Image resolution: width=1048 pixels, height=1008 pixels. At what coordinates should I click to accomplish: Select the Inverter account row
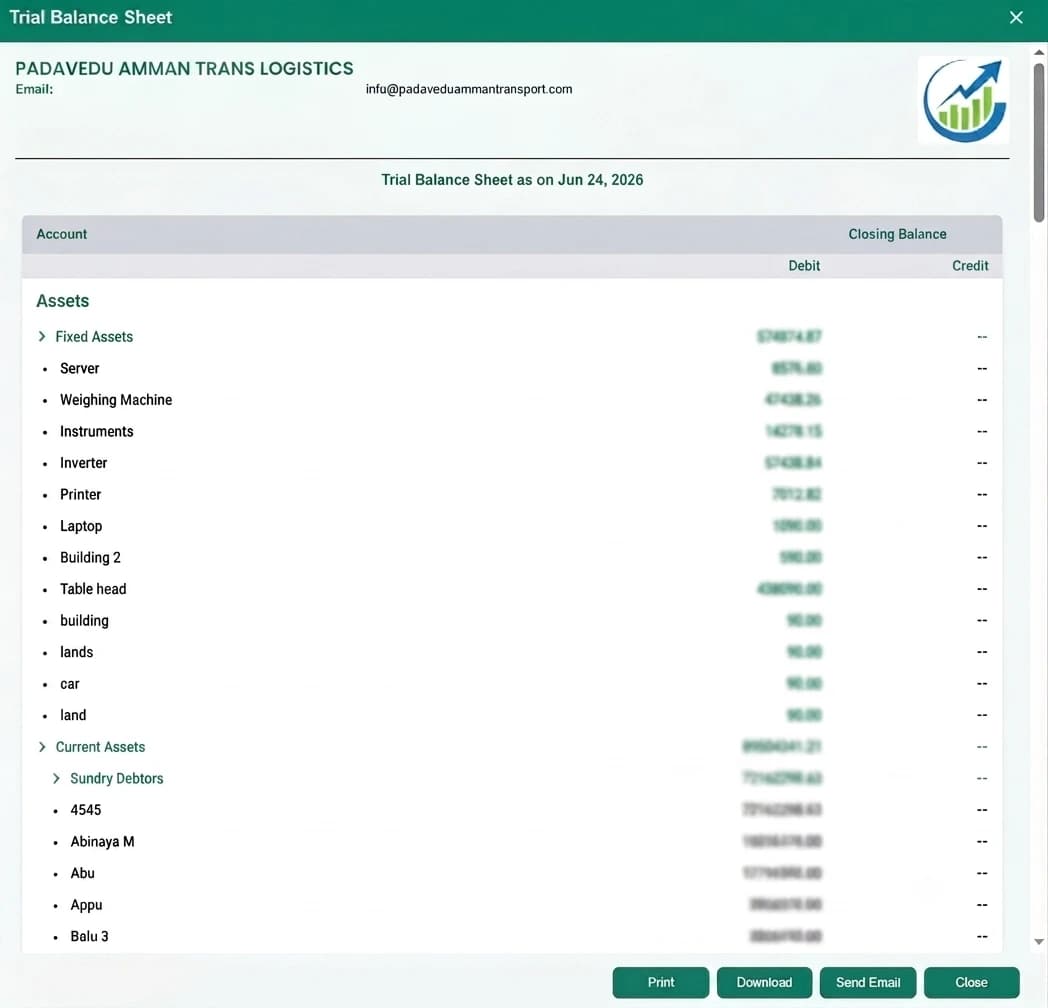(512, 463)
